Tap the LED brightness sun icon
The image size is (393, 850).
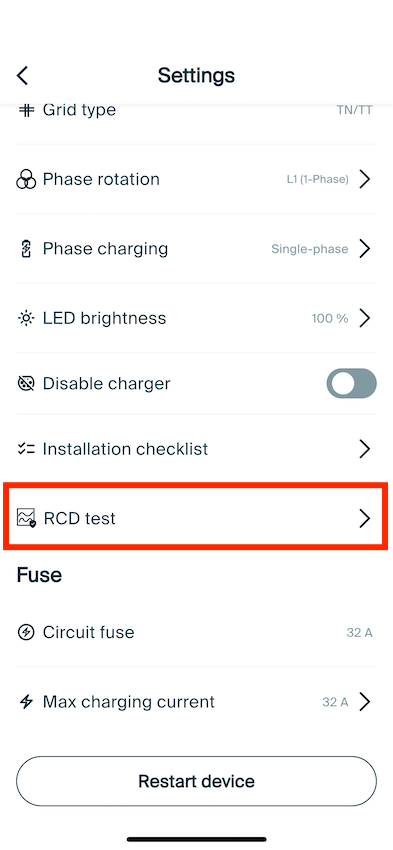pos(25,318)
